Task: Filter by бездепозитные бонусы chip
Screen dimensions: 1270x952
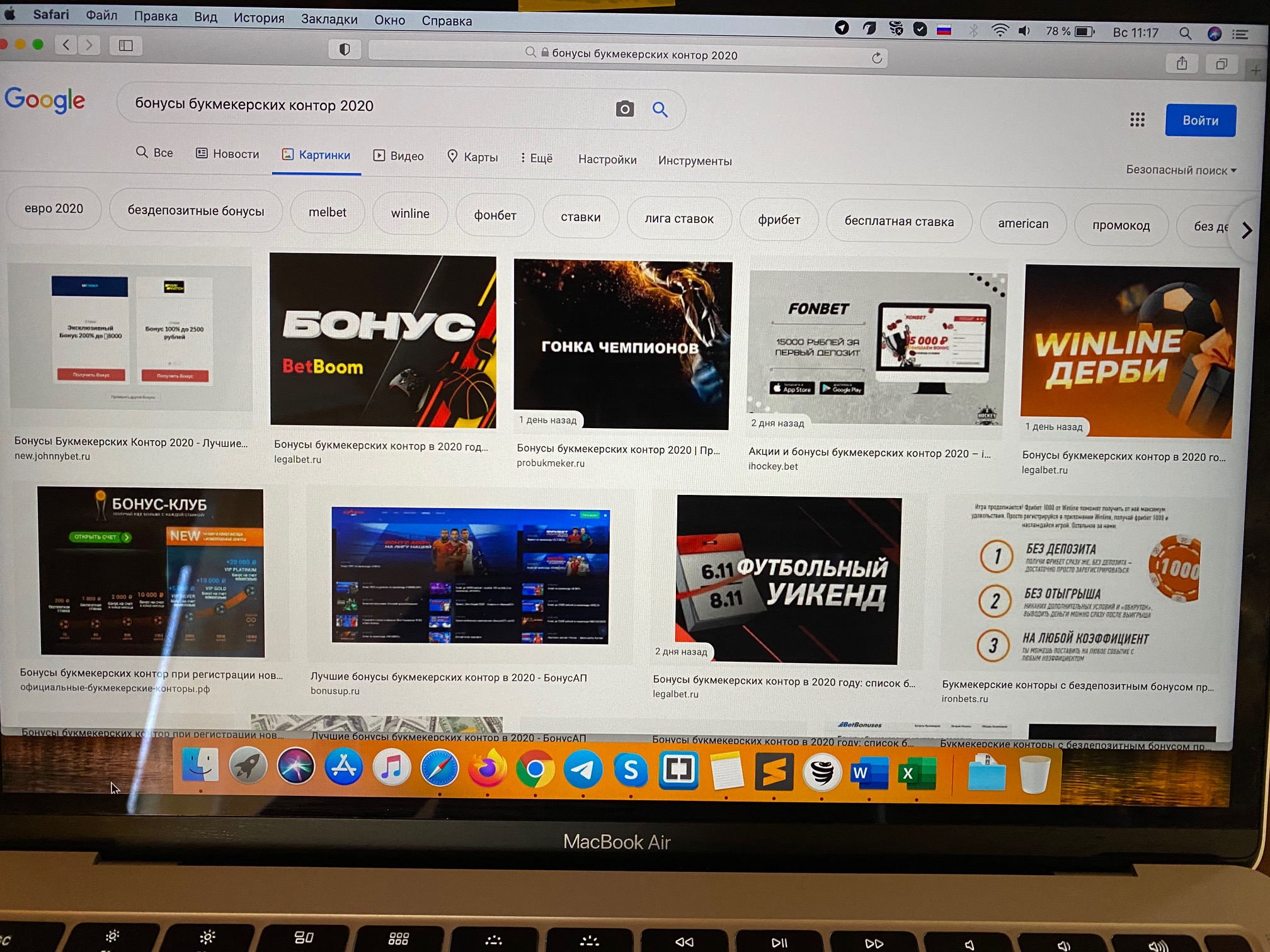Action: click(x=196, y=210)
